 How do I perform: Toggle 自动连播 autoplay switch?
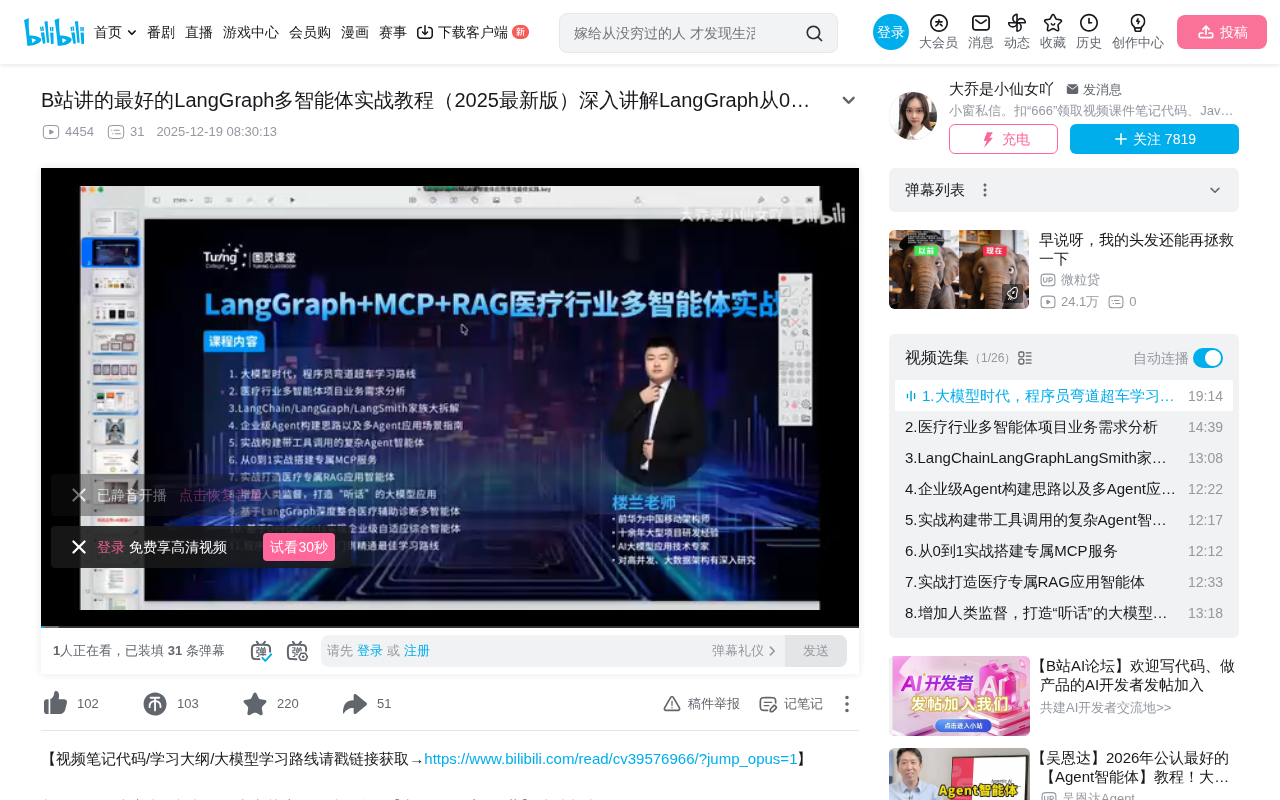(x=1208, y=358)
